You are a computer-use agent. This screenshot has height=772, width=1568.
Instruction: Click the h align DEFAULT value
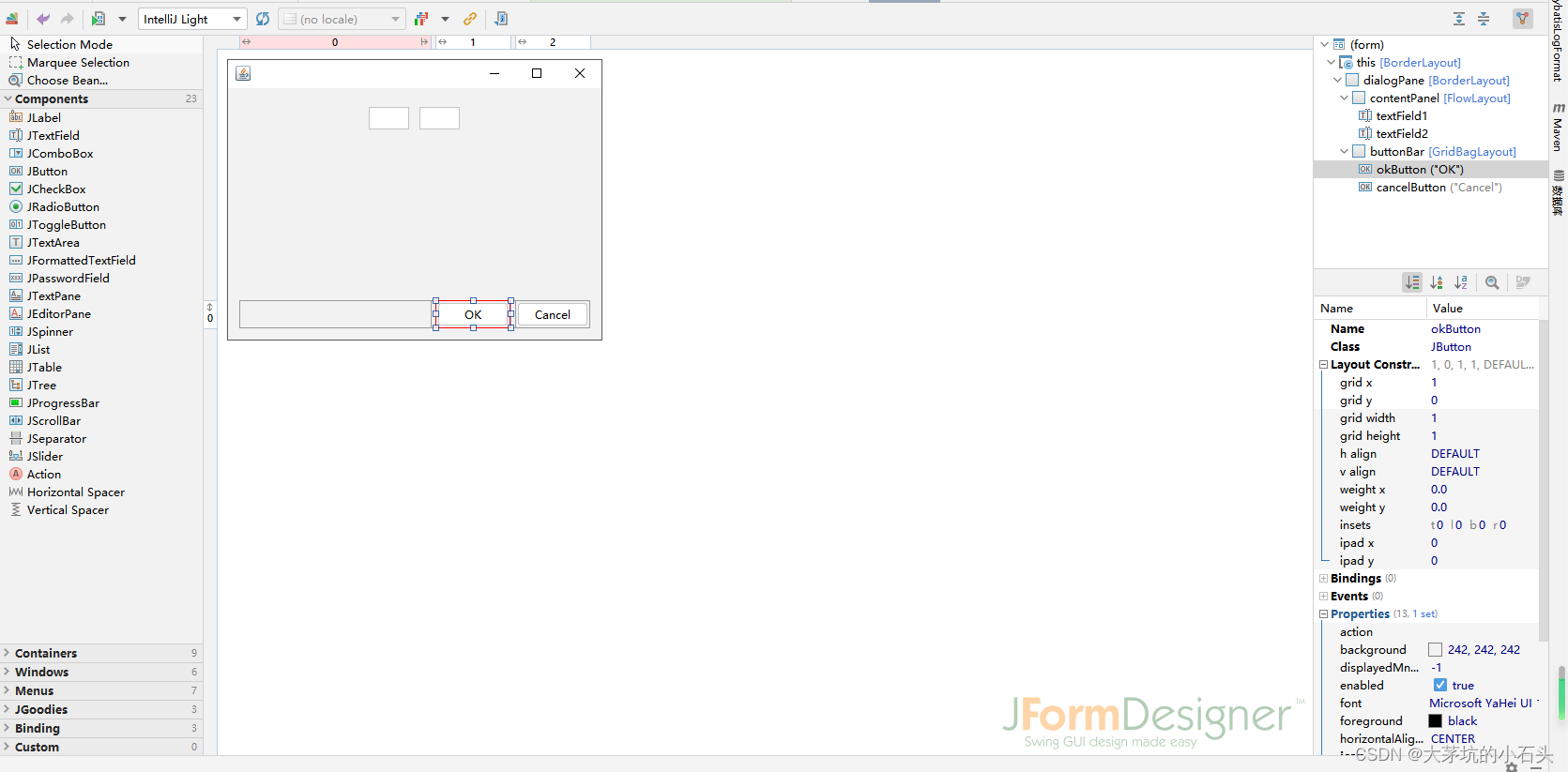[1455, 453]
